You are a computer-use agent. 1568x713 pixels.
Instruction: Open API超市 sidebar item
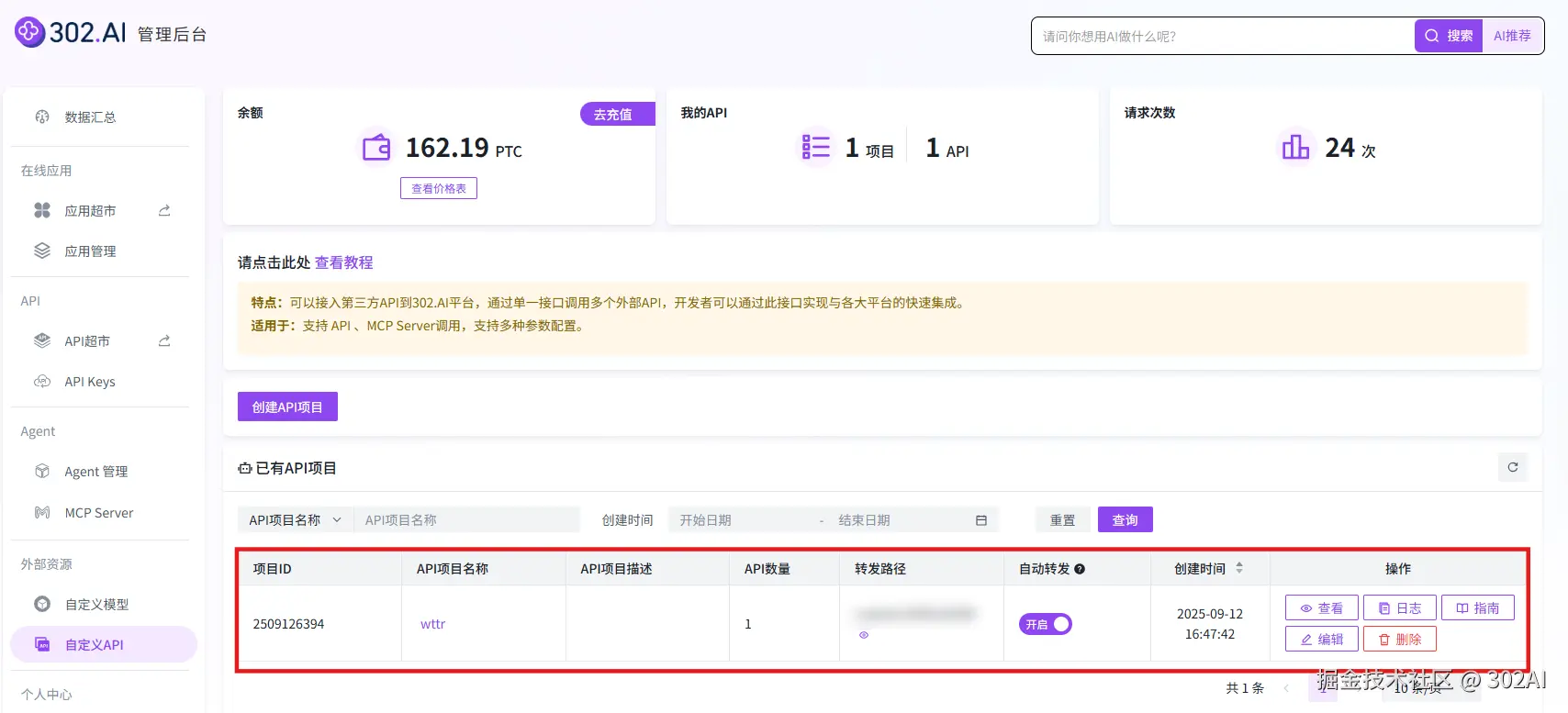(87, 340)
